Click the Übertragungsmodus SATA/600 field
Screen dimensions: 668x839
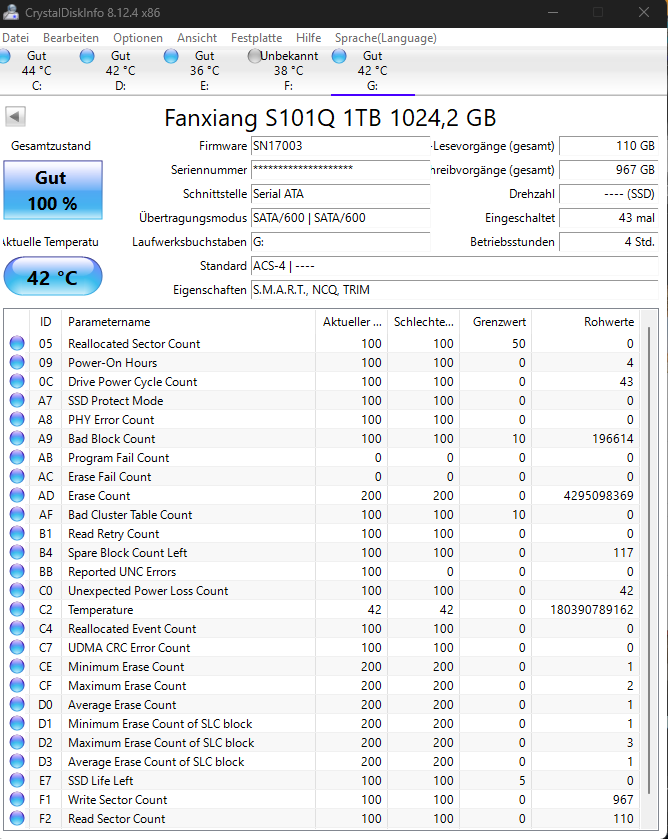[340, 218]
